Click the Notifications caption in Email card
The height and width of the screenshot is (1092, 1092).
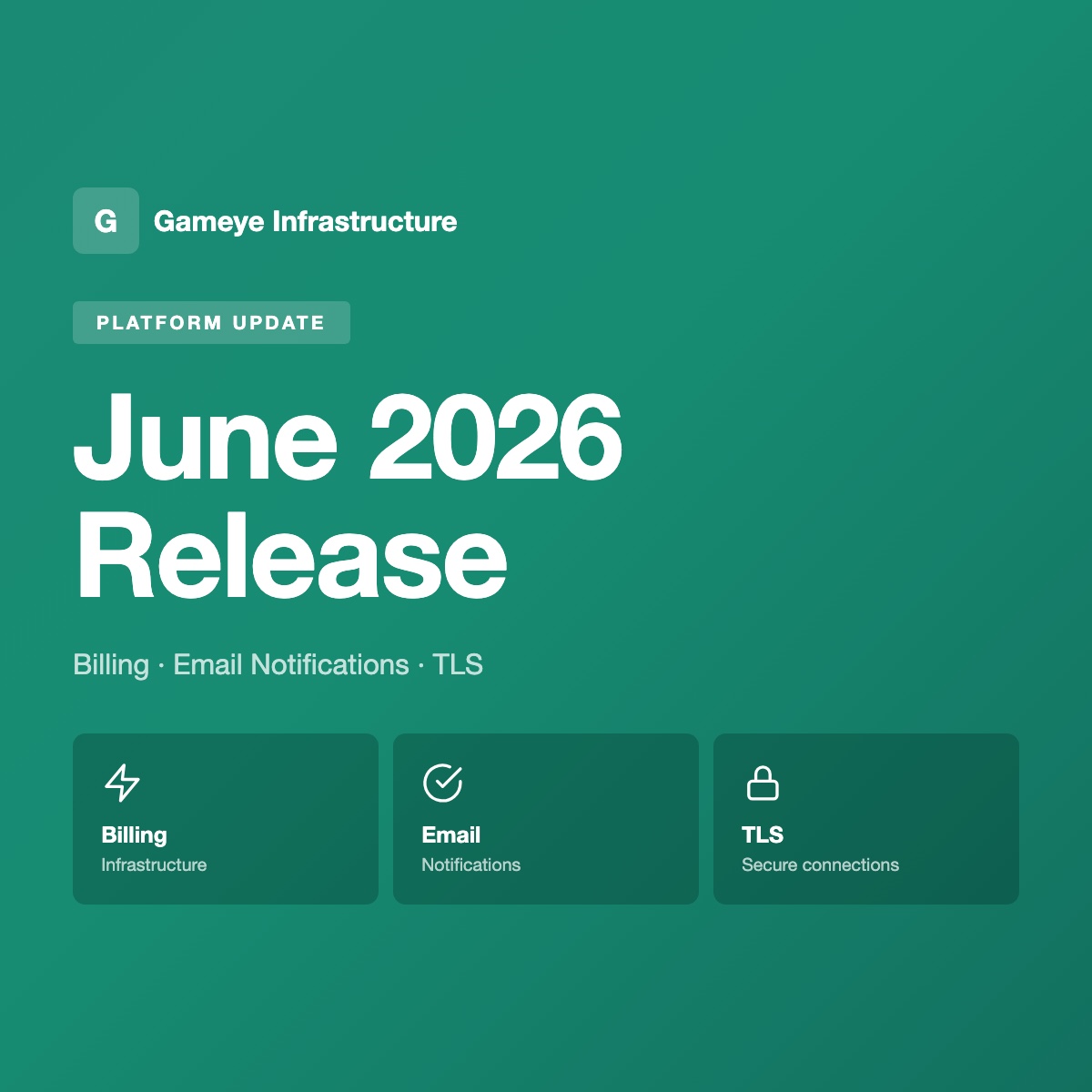coord(471,864)
